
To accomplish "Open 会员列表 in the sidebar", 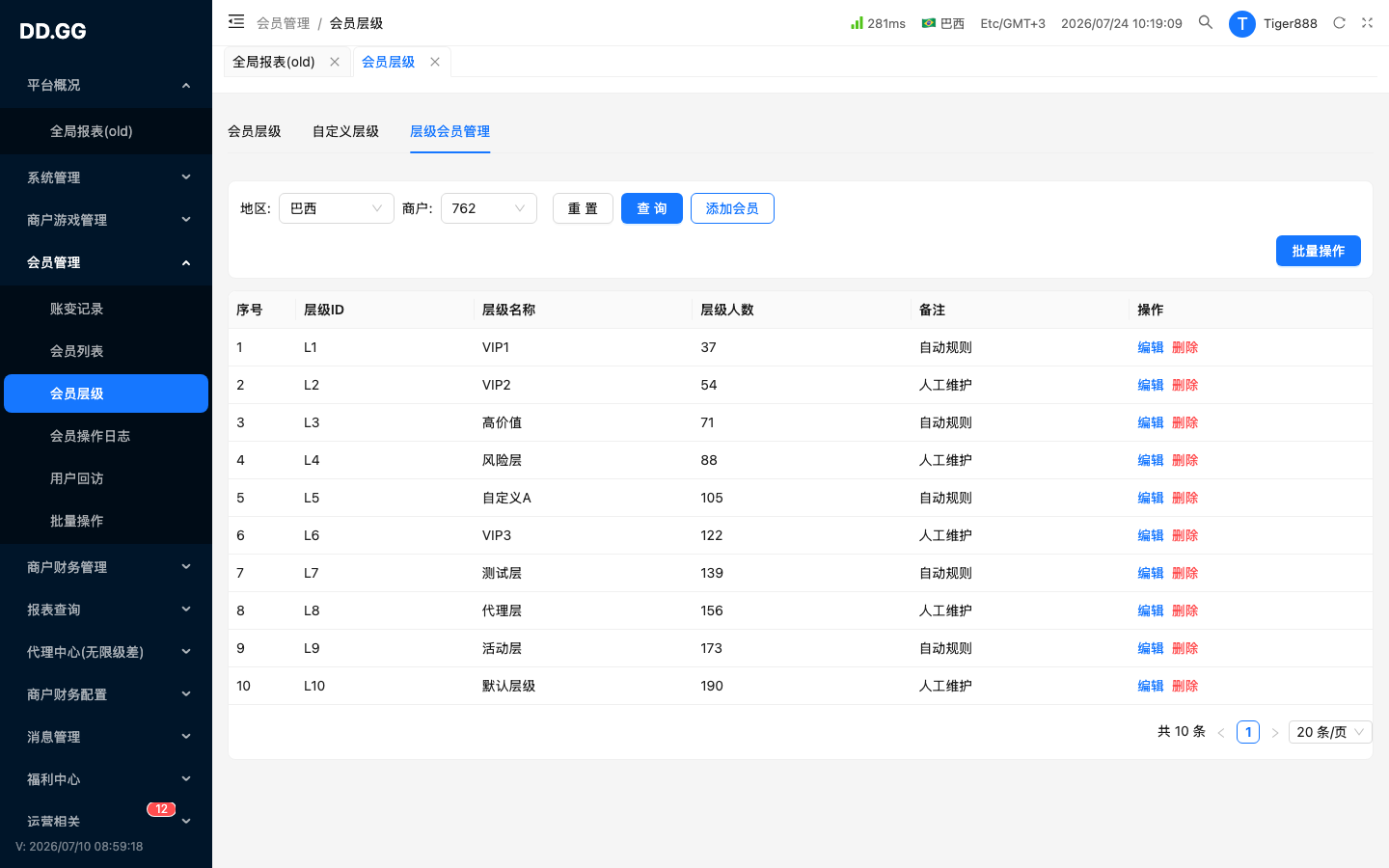I will click(x=106, y=351).
